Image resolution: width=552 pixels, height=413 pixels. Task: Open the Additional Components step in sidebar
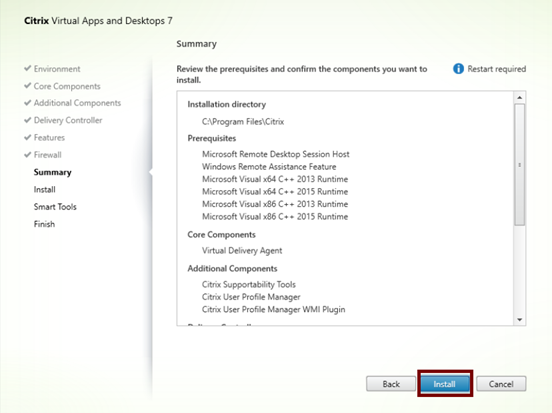[77, 103]
